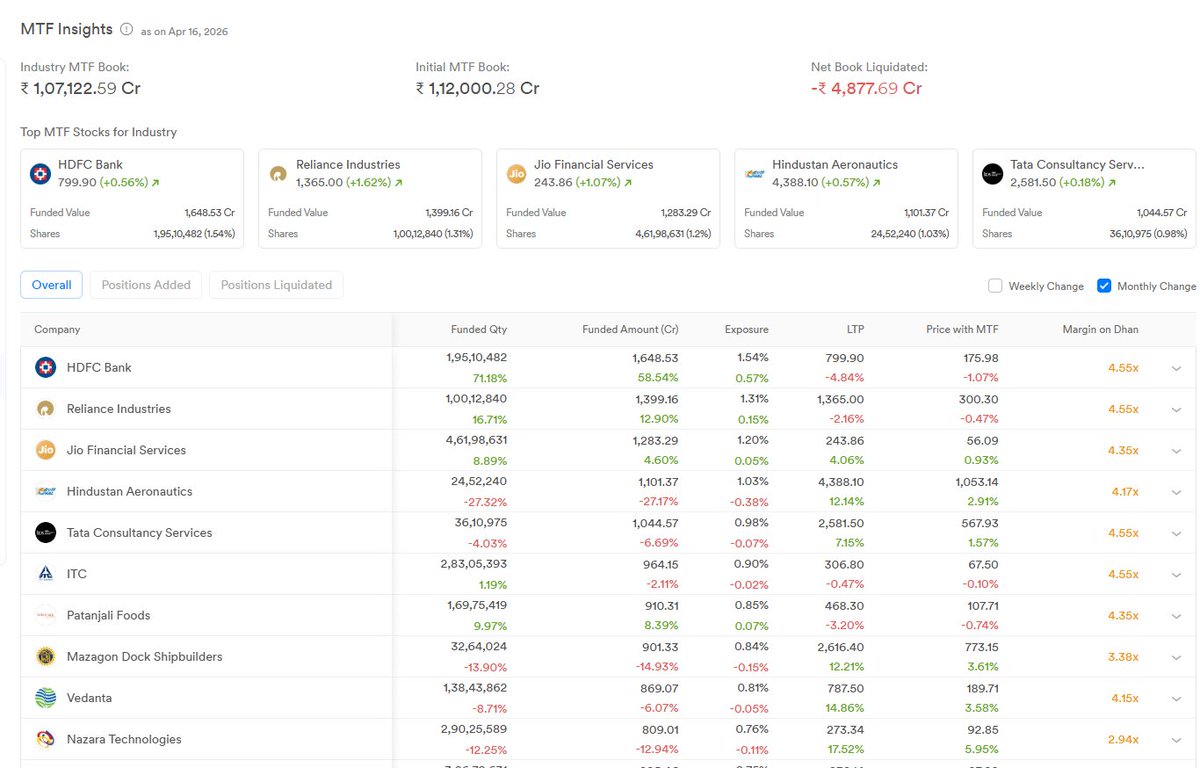Expand the Patanjali Foods row chevron
1200x768 pixels.
click(x=1176, y=616)
